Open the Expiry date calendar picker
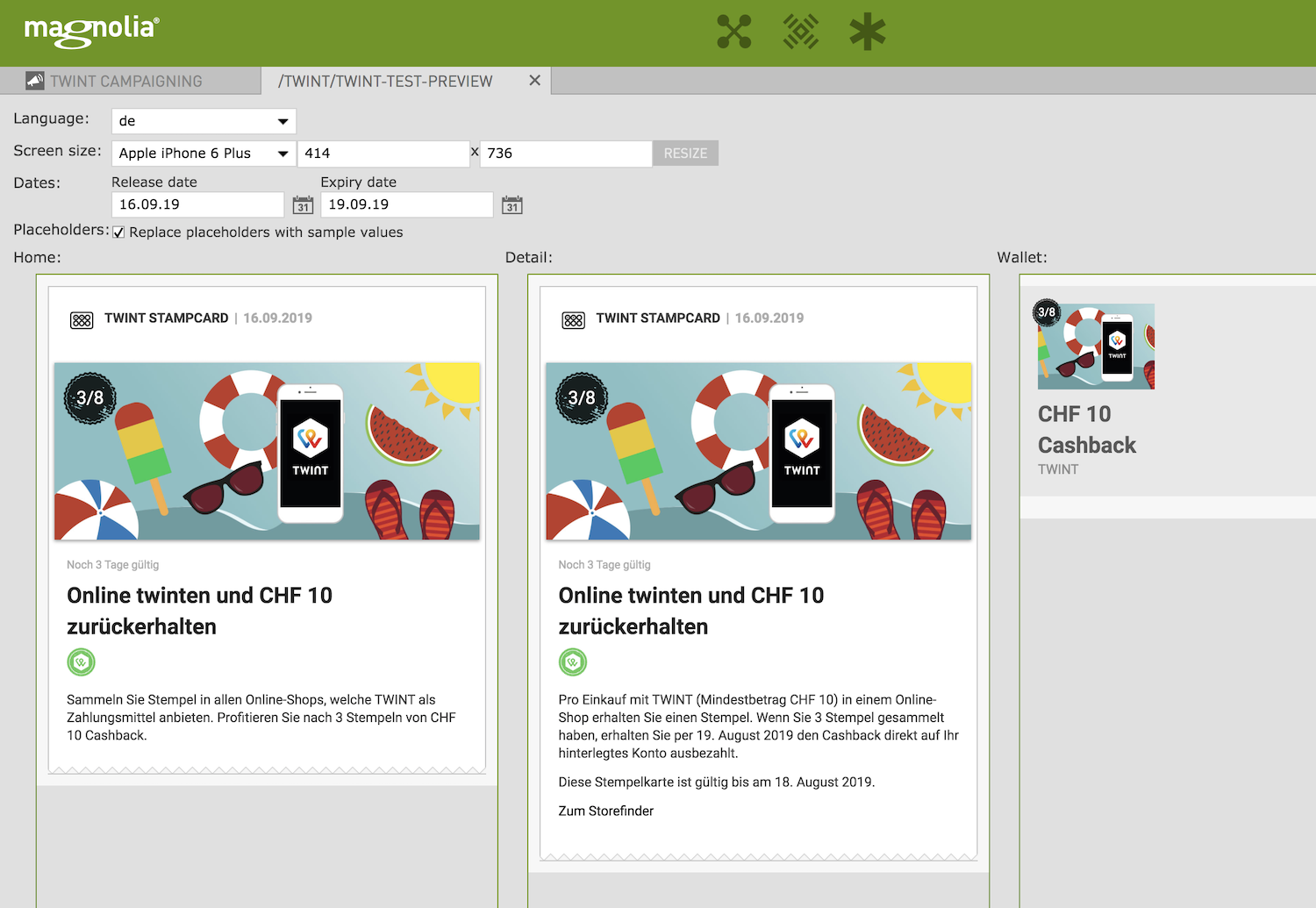 point(512,204)
